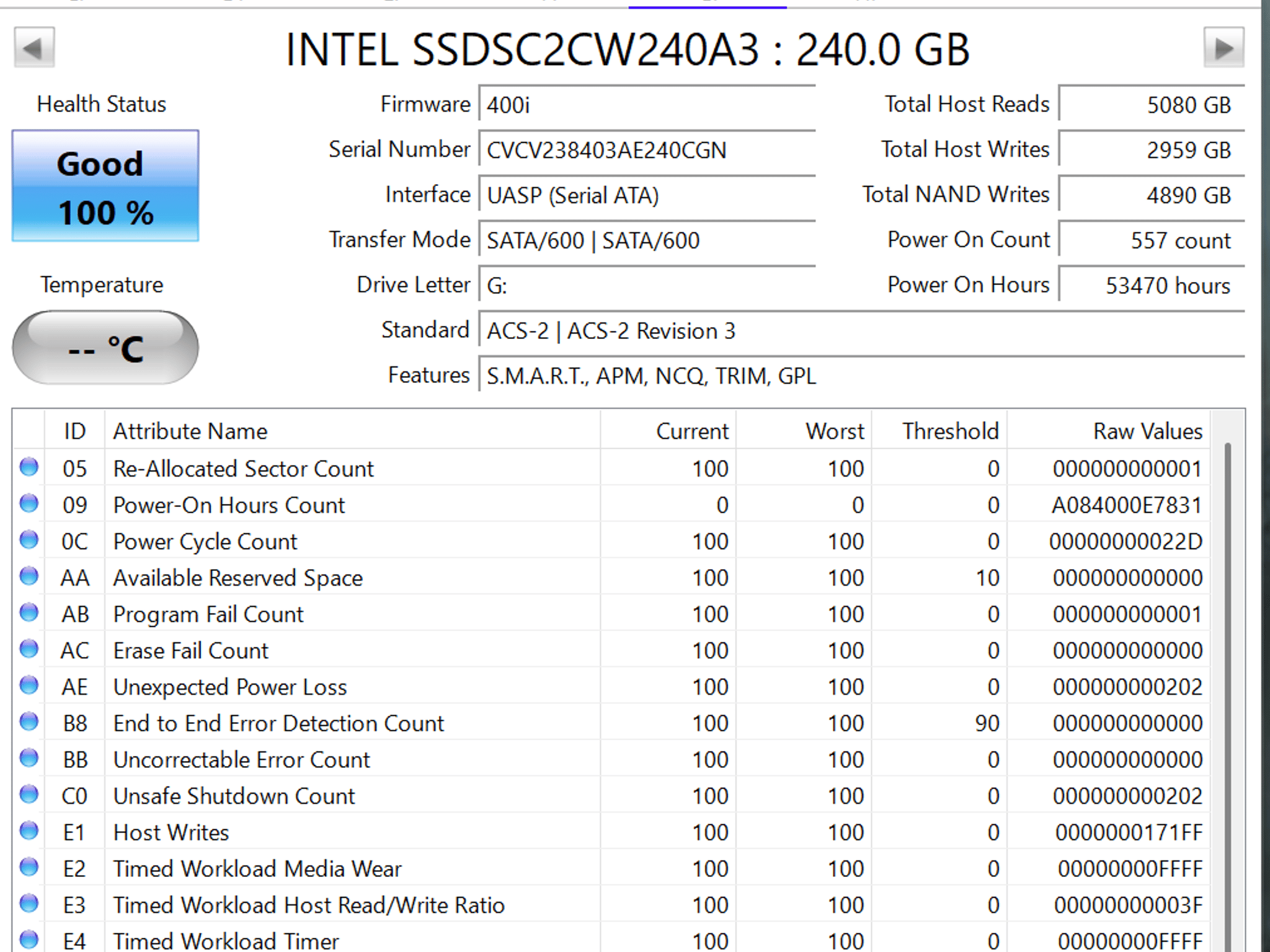Click the Worst column header
Image resolution: width=1270 pixels, height=952 pixels.
click(804, 431)
